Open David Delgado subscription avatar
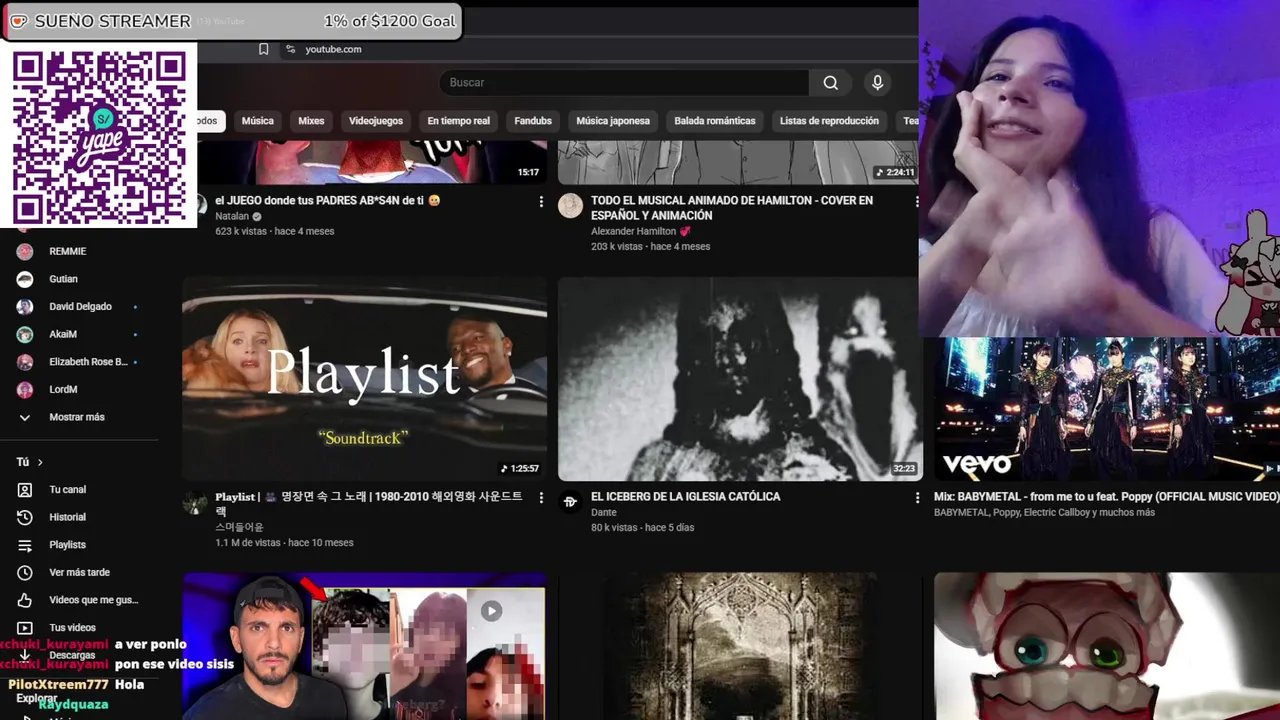 (x=25, y=307)
